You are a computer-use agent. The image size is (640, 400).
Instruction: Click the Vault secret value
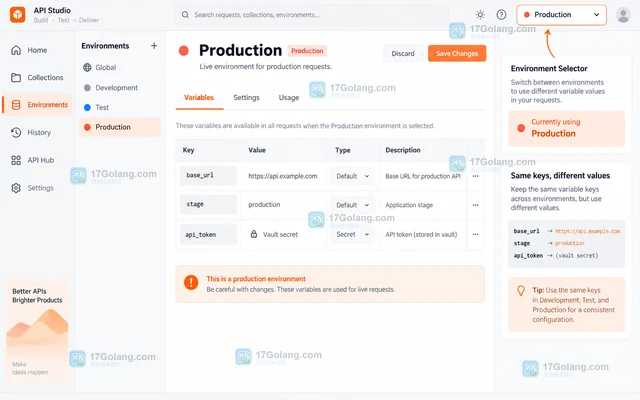pyautogui.click(x=280, y=234)
